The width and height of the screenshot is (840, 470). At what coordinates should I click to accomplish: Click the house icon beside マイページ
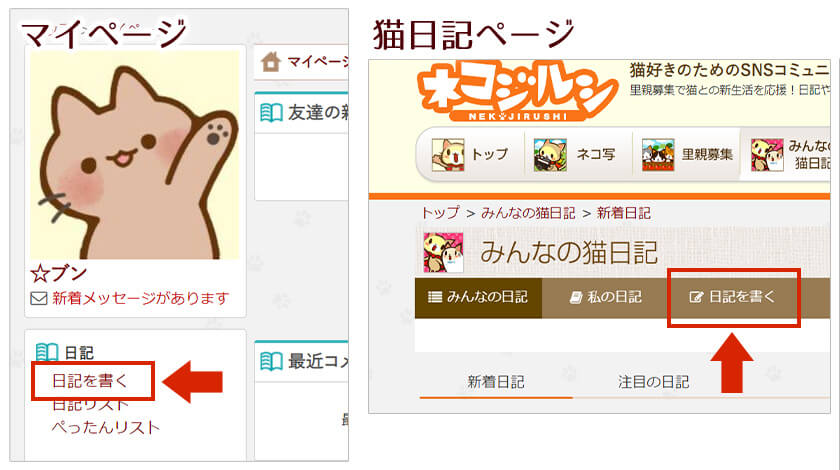[x=271, y=62]
